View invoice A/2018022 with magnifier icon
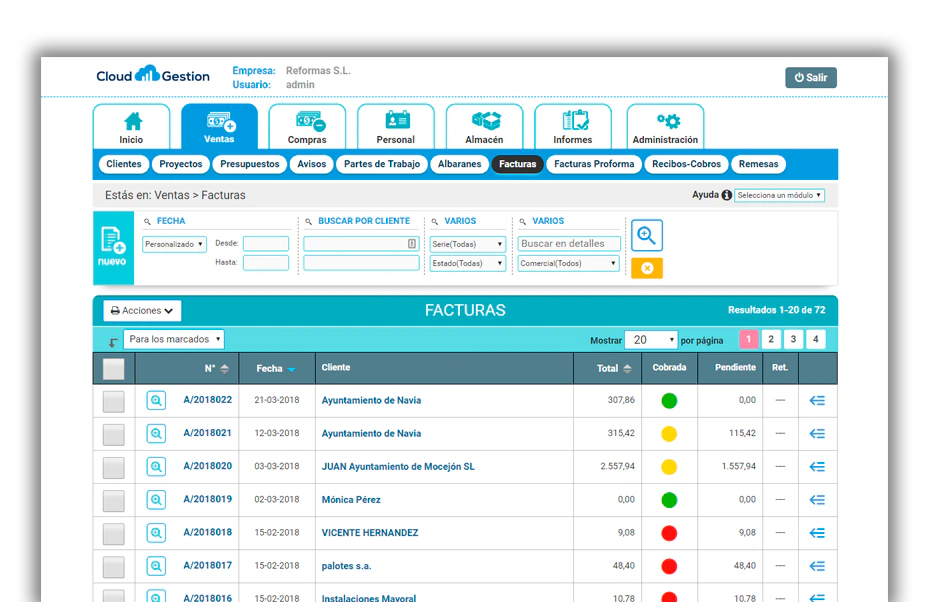This screenshot has height=602, width=931. pyautogui.click(x=156, y=400)
